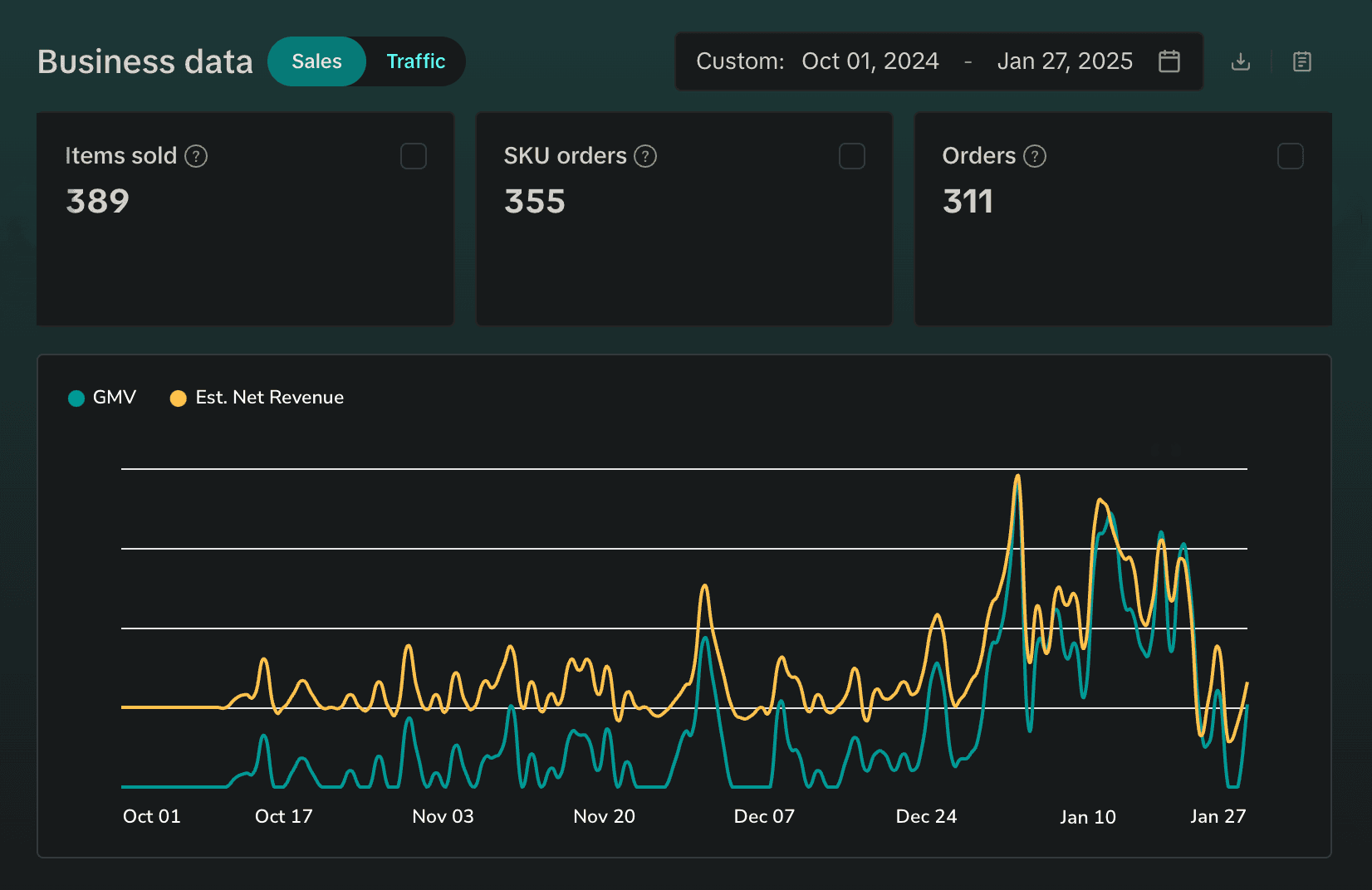The height and width of the screenshot is (890, 1372).
Task: Show help tooltip for SKU orders
Action: [645, 156]
